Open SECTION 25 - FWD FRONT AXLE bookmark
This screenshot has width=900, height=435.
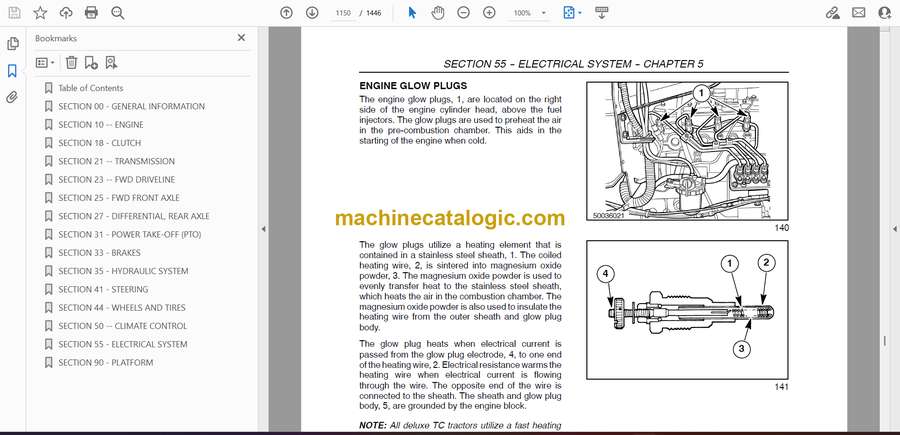coord(119,198)
